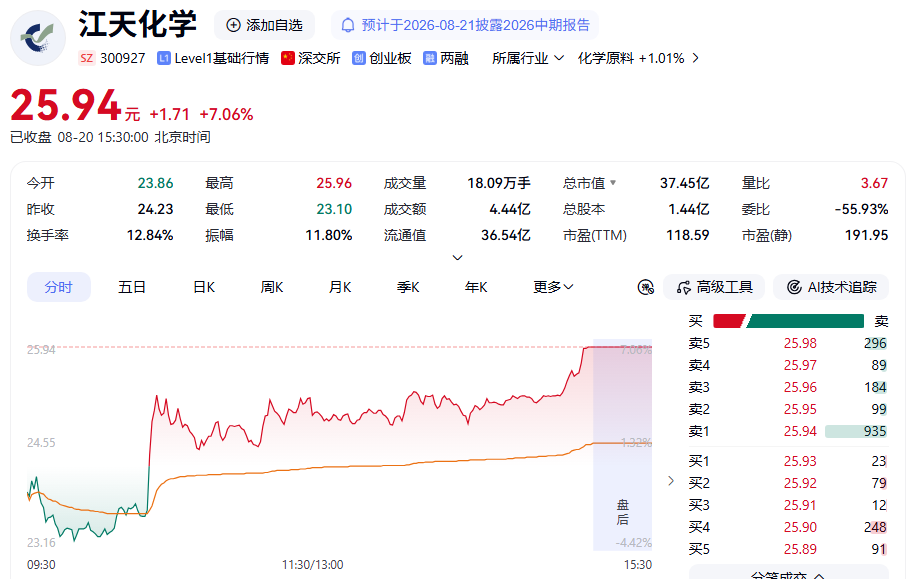
Task: Click the 创业板 badge icon
Action: [359, 58]
